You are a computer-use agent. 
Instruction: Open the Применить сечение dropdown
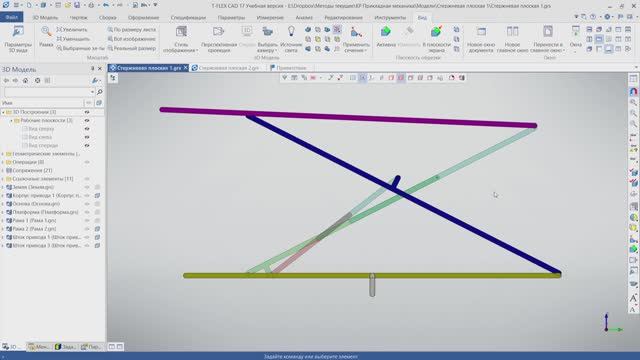tap(356, 39)
